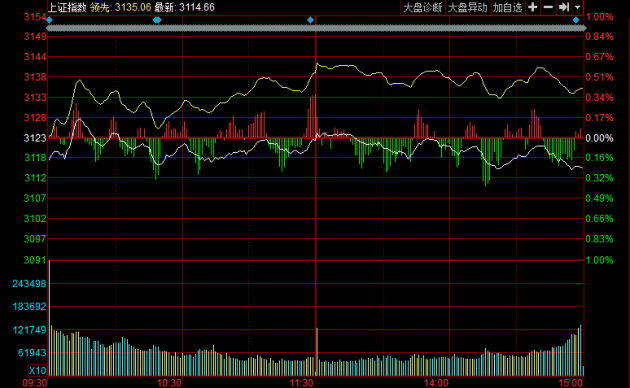
Task: Click the 0.51% percent label
Action: [x=599, y=77]
